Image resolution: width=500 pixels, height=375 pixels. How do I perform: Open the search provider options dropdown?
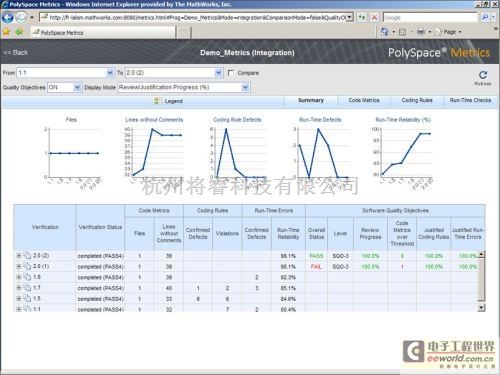pyautogui.click(x=494, y=17)
